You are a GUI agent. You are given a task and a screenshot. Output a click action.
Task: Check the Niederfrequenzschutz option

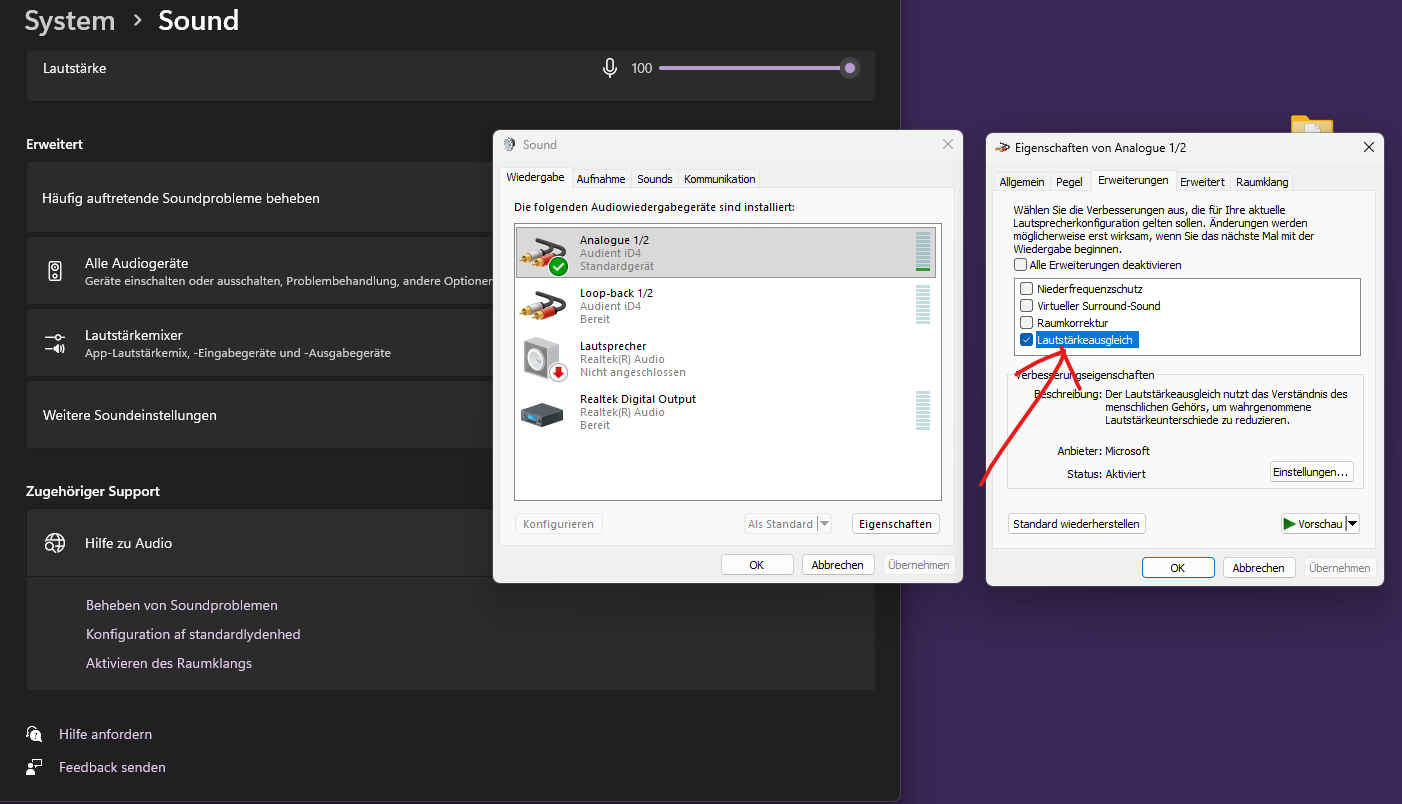[1026, 289]
